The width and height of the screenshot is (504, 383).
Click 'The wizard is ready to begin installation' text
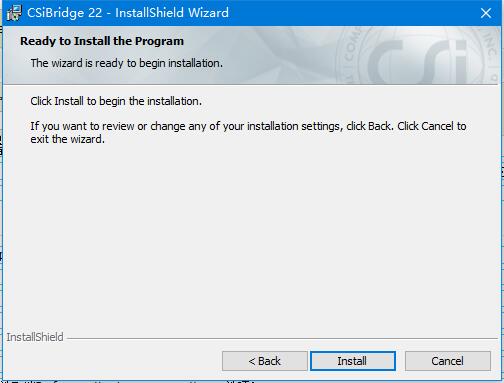[127, 63]
